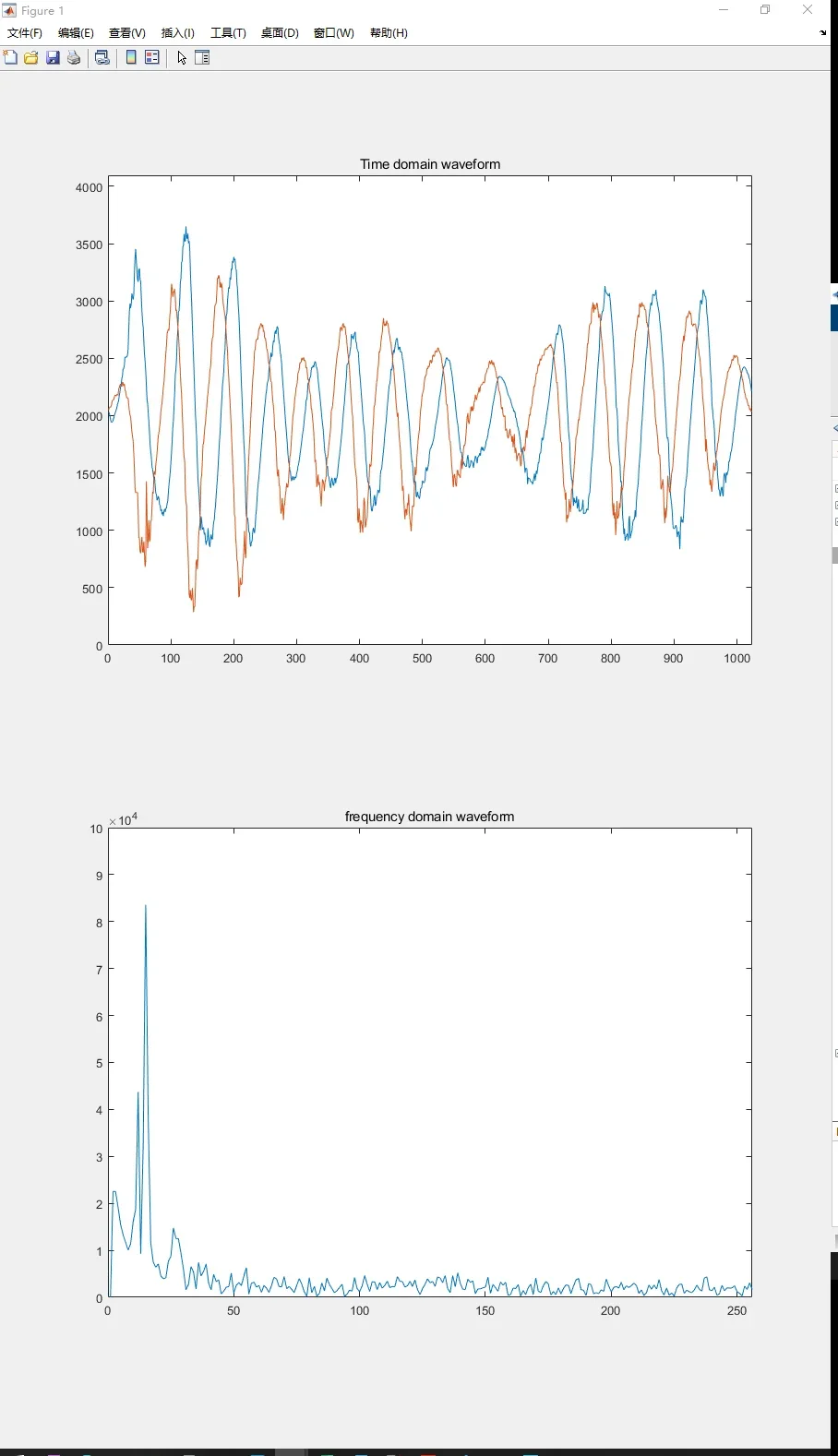Open the Property Inspector toolbar icon
Viewport: 838px width, 1456px height.
click(202, 57)
